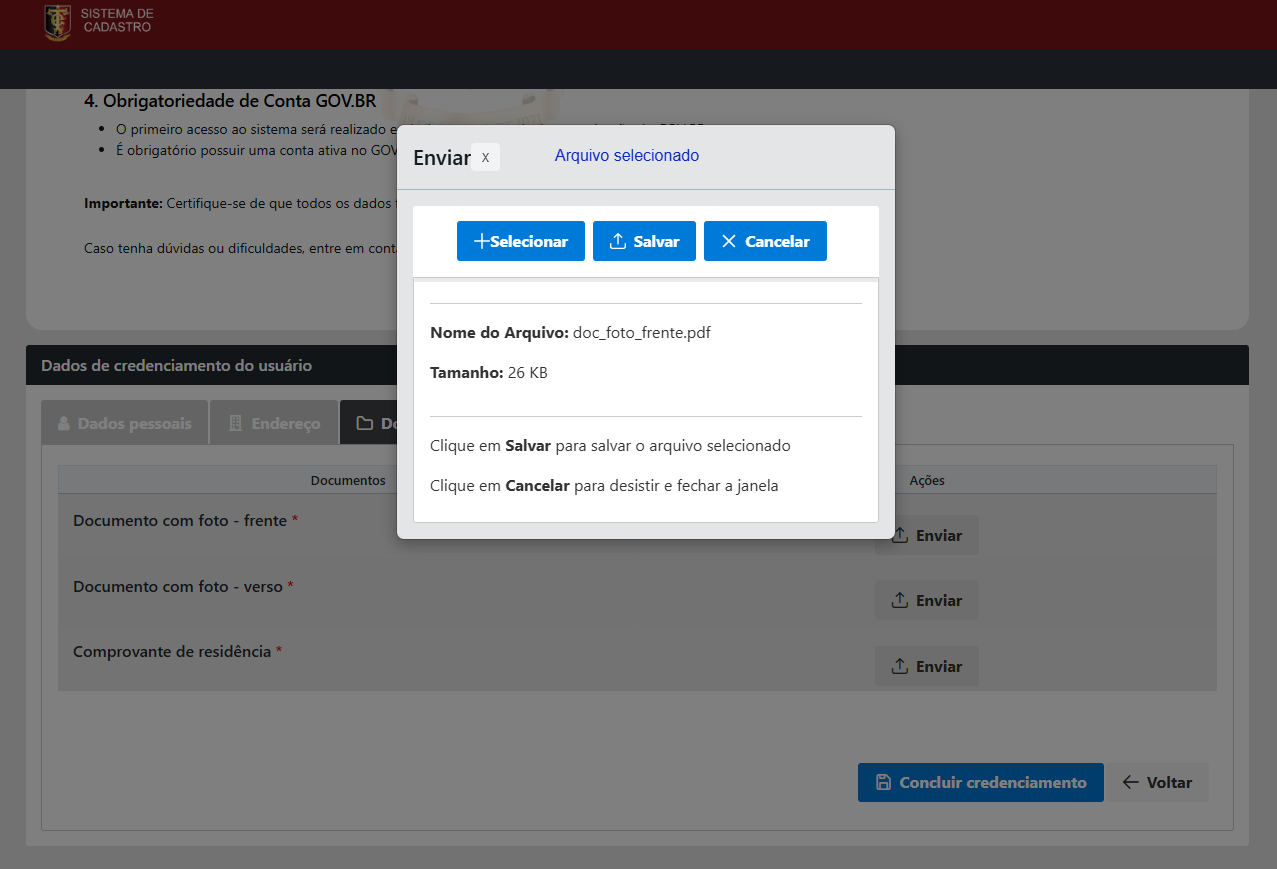The width and height of the screenshot is (1277, 869).
Task: Click Documento com foto - verso label
Action: click(178, 587)
